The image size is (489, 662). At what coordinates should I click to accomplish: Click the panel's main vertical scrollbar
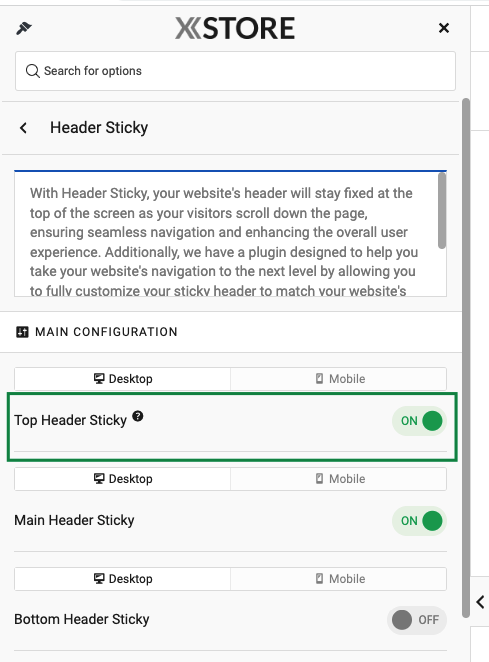pyautogui.click(x=466, y=358)
